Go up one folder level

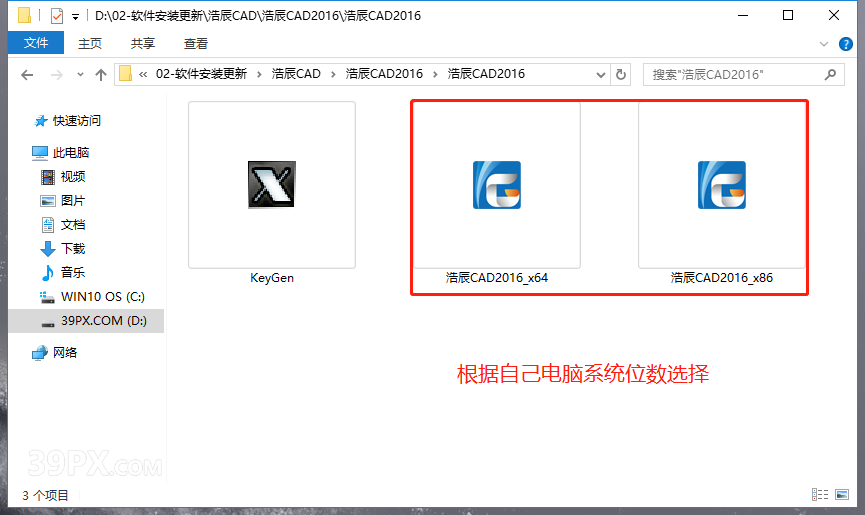click(x=100, y=74)
